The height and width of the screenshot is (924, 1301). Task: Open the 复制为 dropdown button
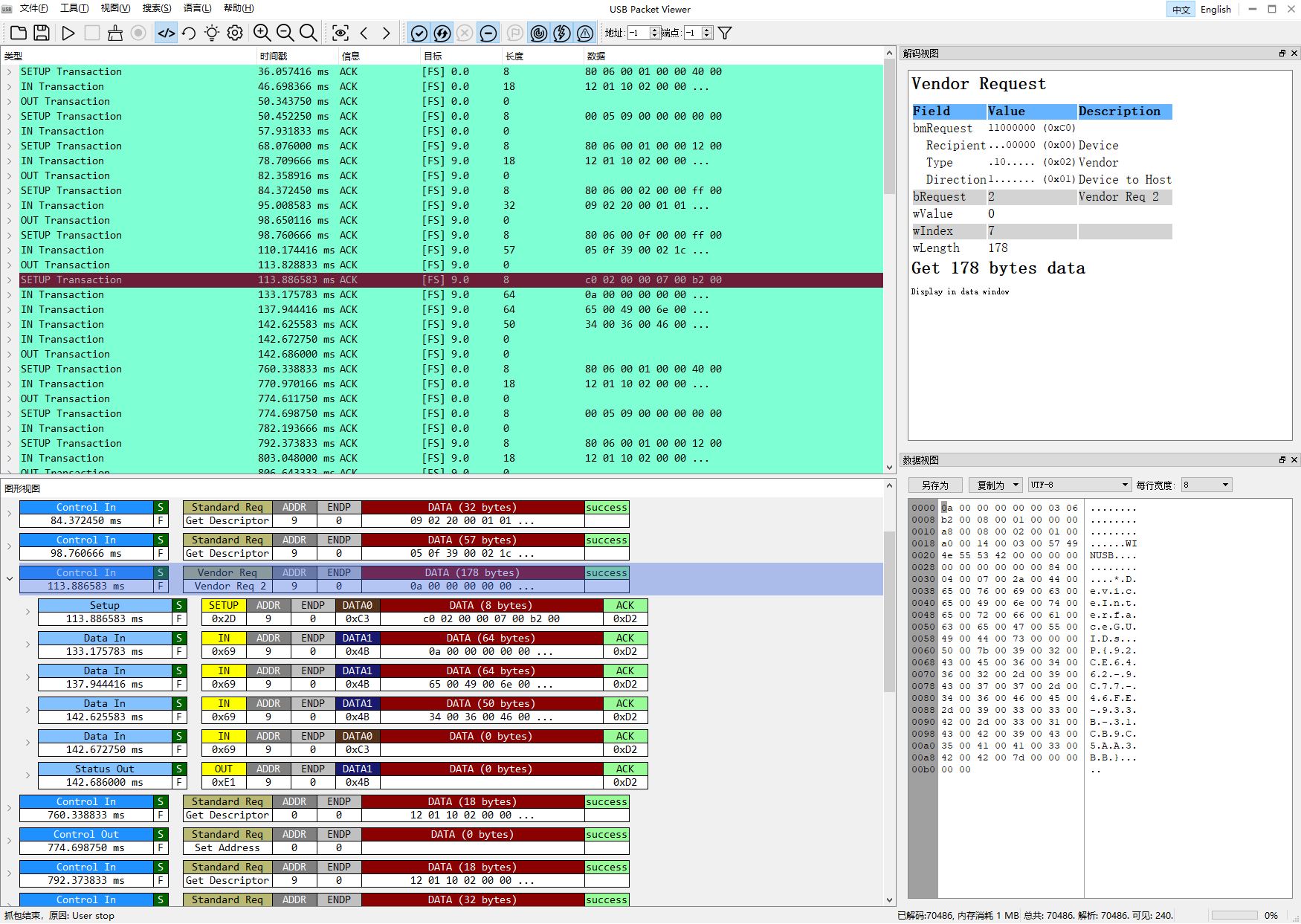click(x=995, y=485)
